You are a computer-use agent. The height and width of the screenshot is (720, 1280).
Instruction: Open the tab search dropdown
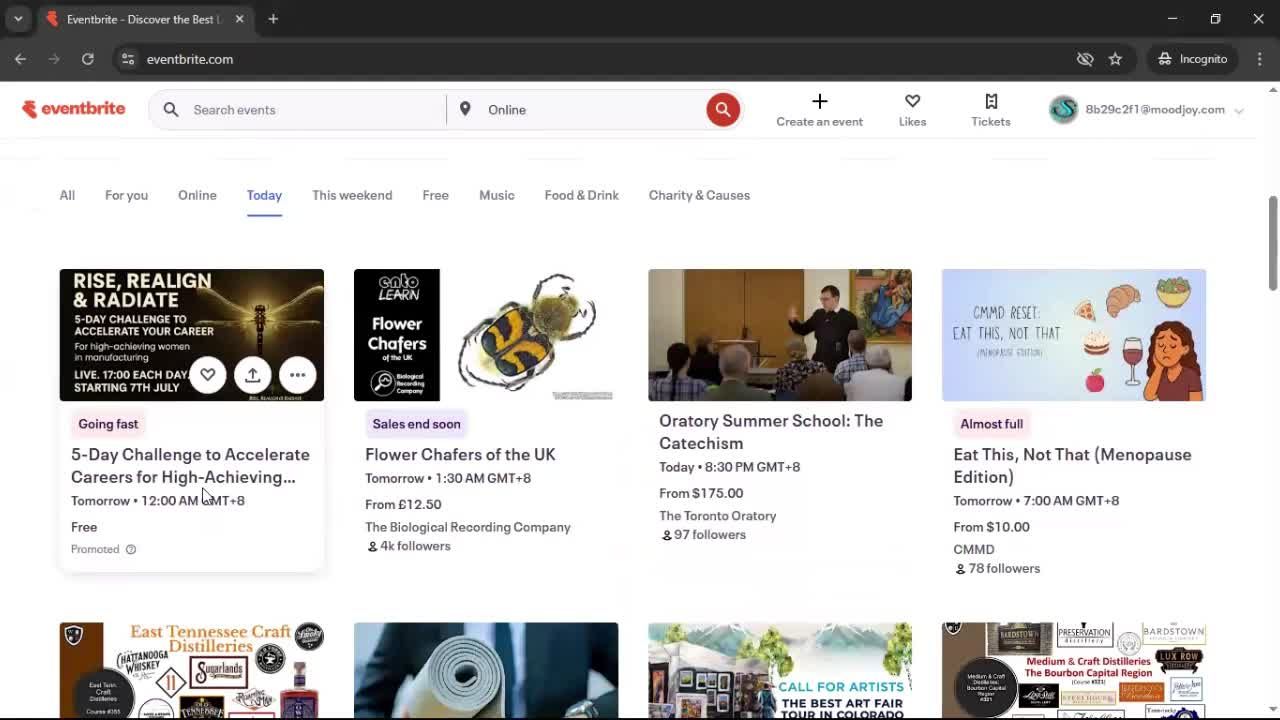(x=18, y=19)
